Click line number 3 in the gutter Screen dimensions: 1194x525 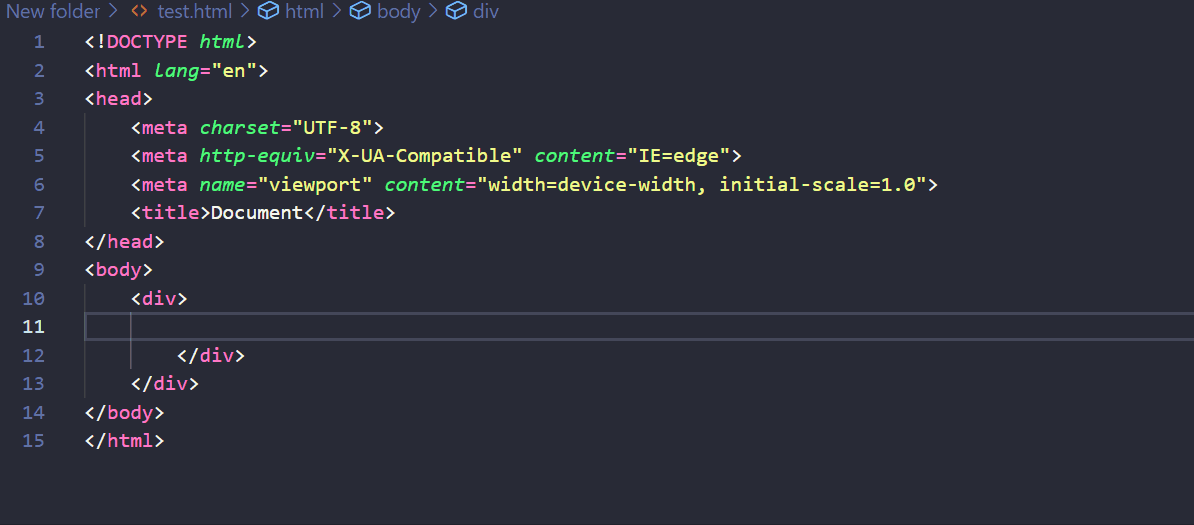click(x=39, y=99)
